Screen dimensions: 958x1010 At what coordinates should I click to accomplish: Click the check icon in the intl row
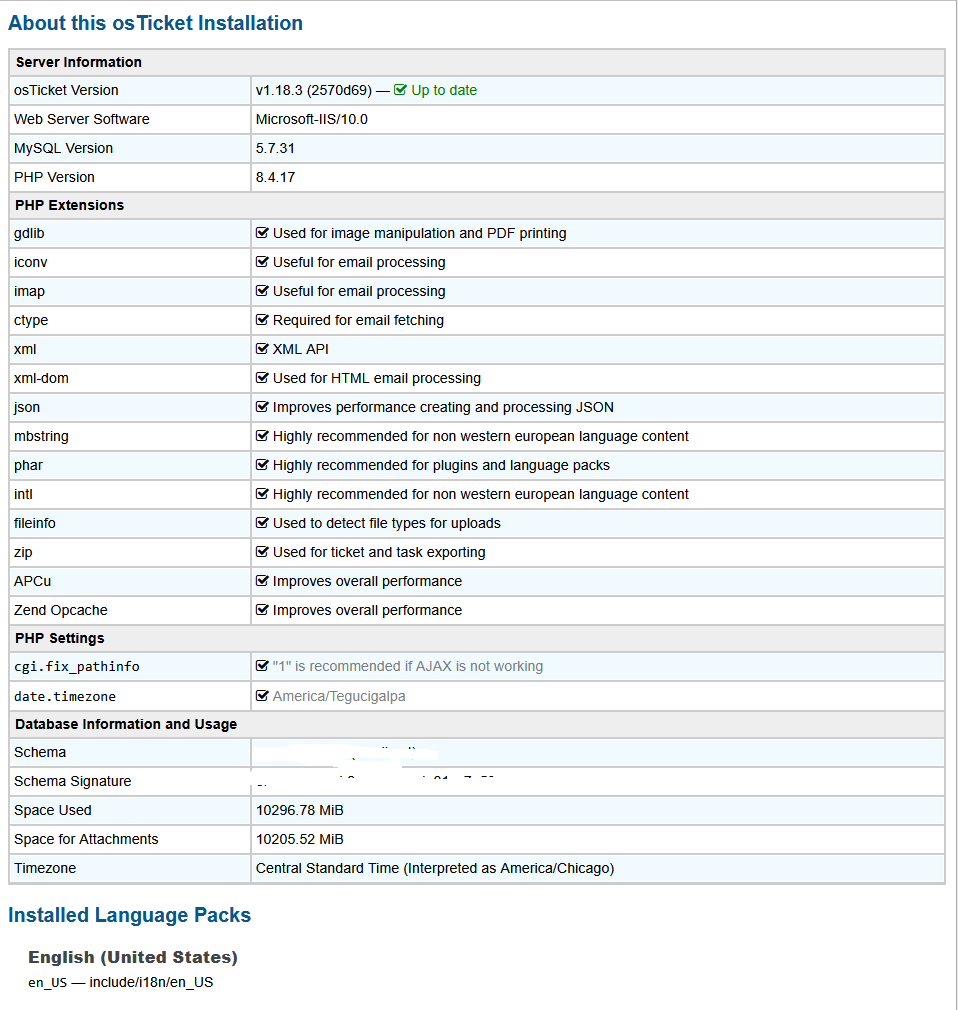click(262, 494)
